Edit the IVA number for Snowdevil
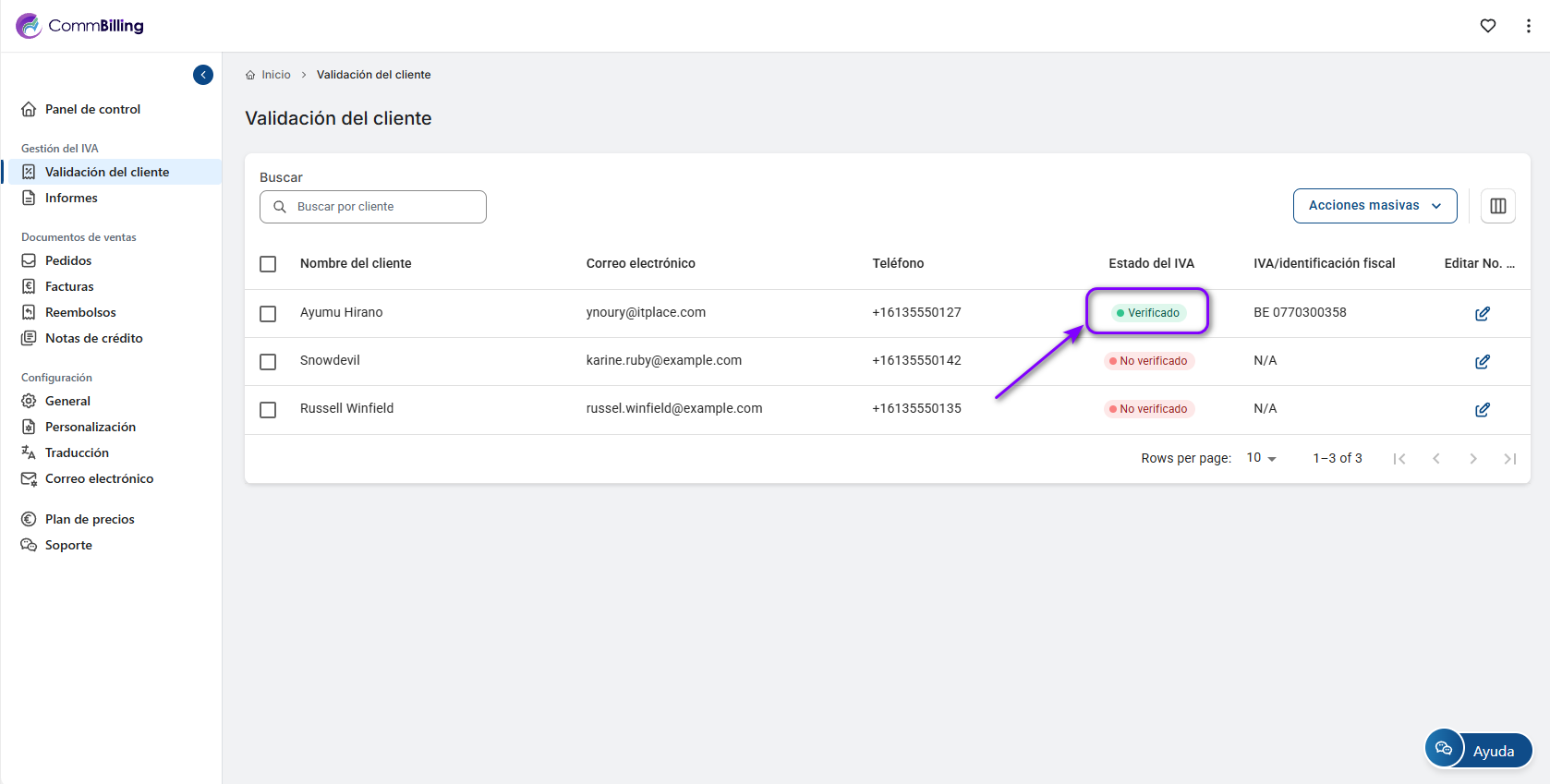The image size is (1550, 784). coord(1482,362)
